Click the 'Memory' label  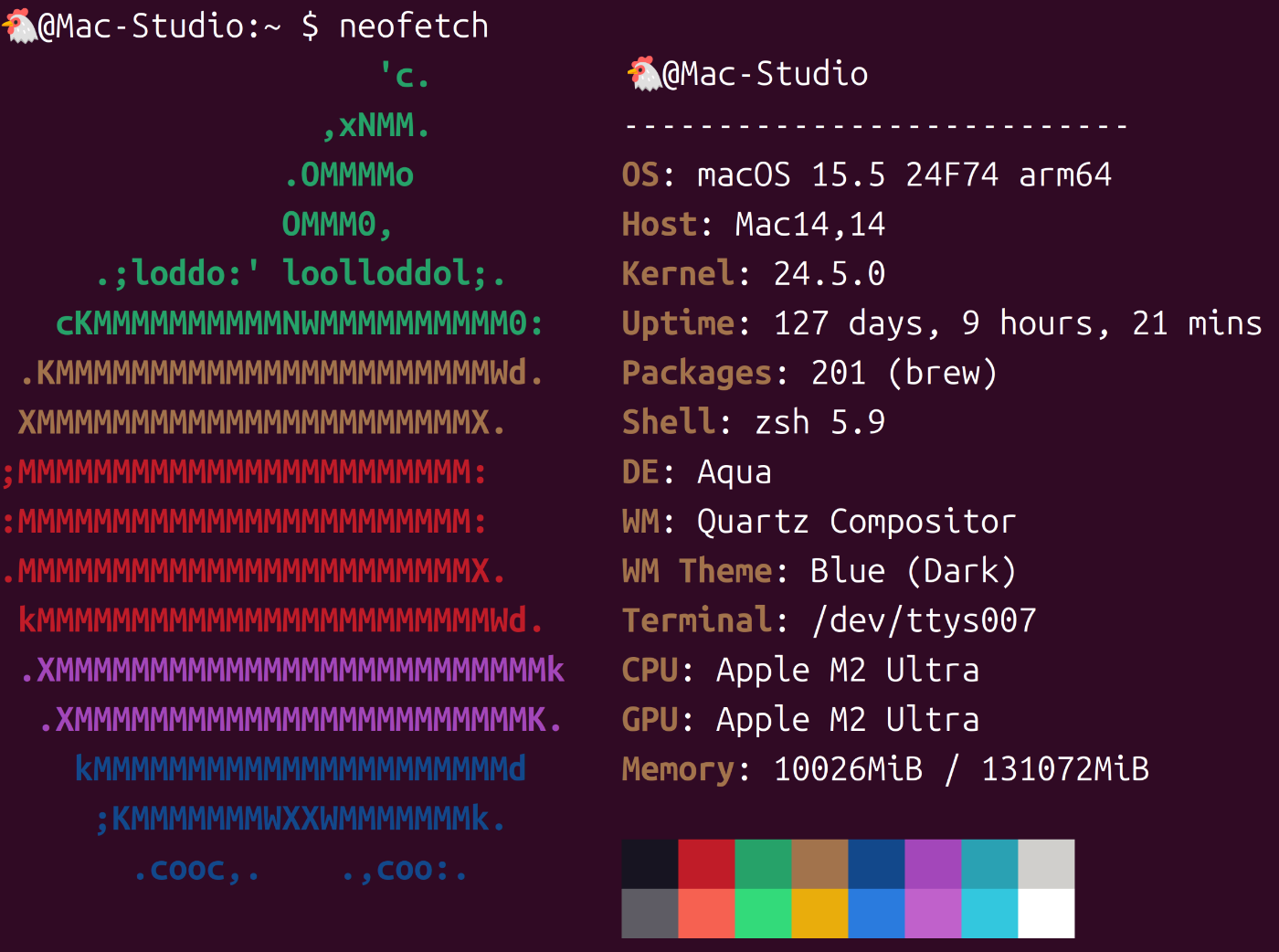pos(678,769)
